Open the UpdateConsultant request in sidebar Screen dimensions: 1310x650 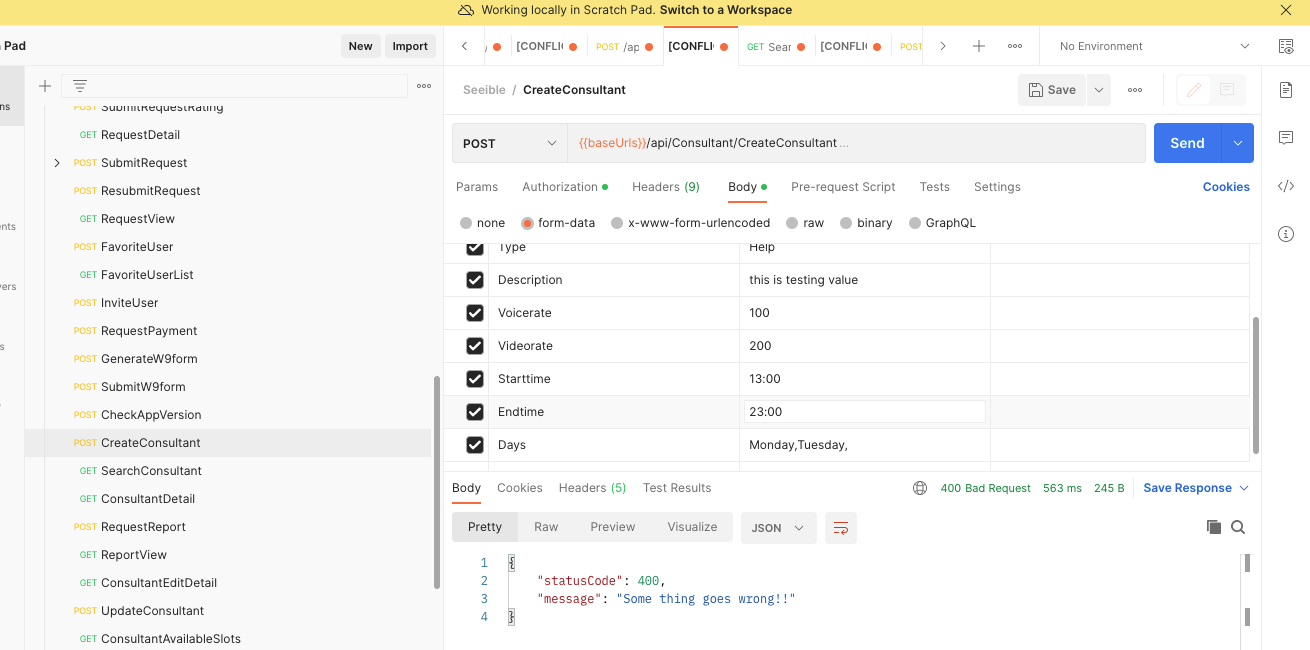pyautogui.click(x=152, y=611)
